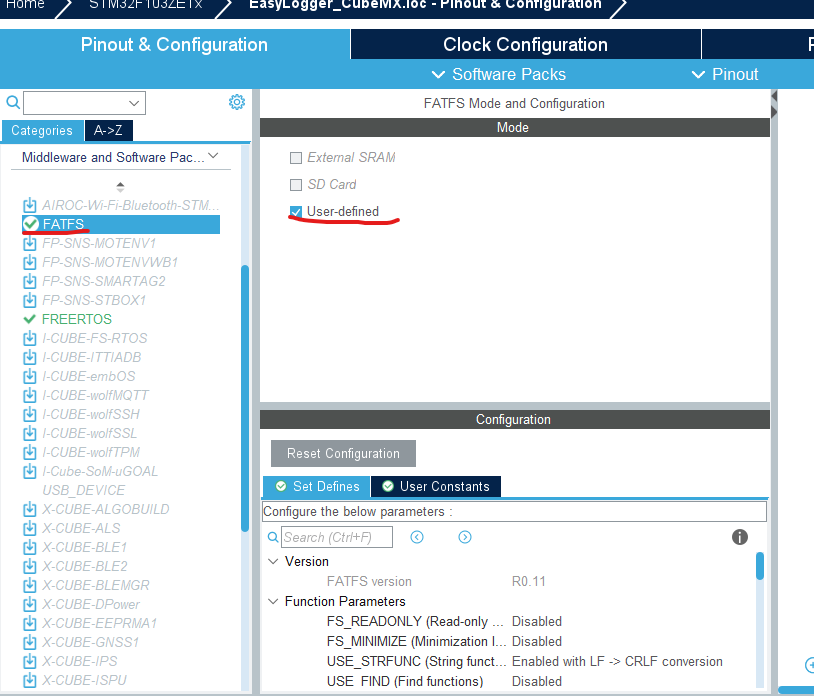Open the User Constants tab
Screen dimensions: 814x697
click(x=436, y=486)
